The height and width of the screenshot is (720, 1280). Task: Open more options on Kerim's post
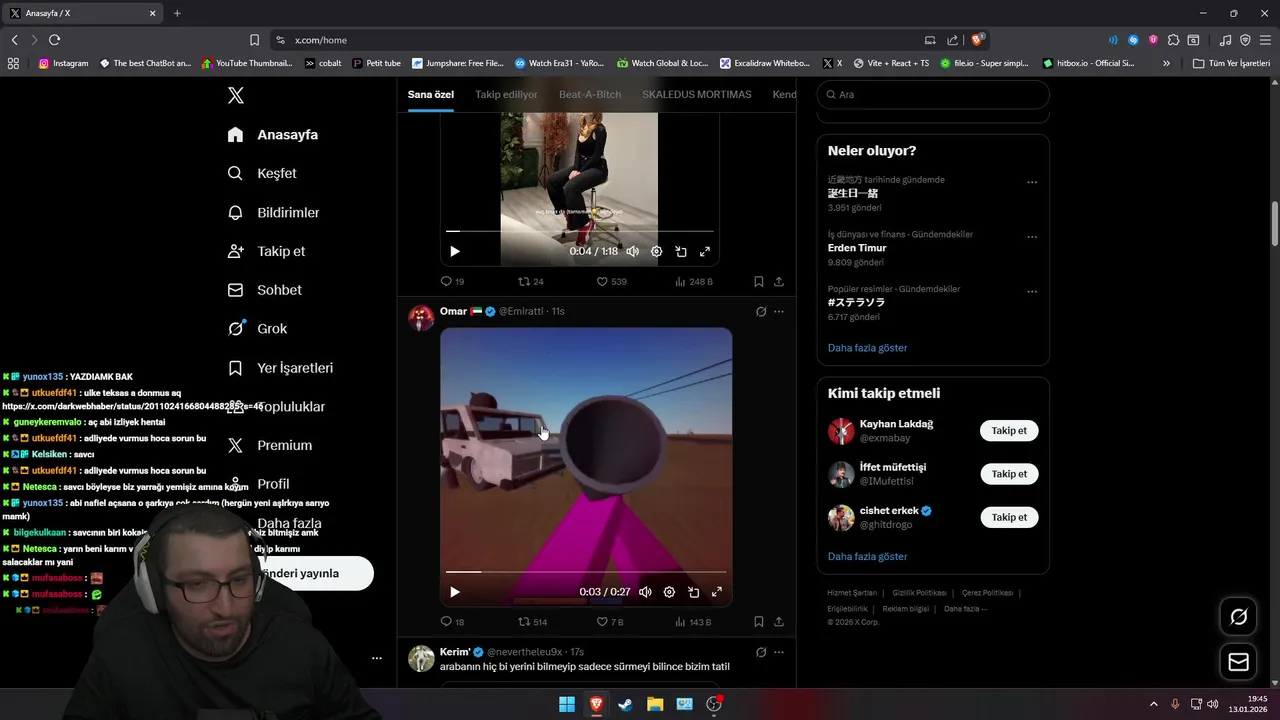click(x=779, y=652)
